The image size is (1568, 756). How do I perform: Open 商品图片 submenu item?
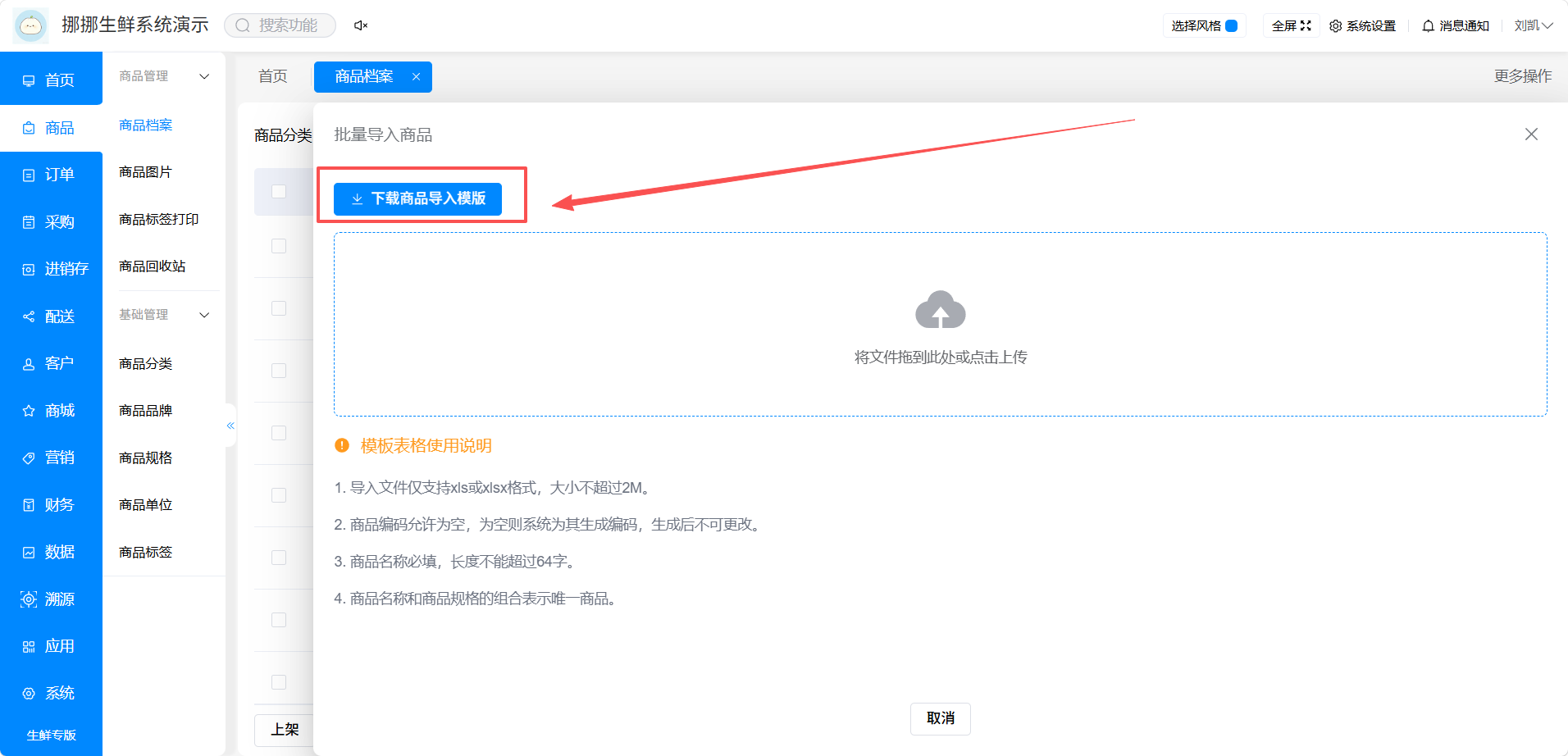pos(146,172)
